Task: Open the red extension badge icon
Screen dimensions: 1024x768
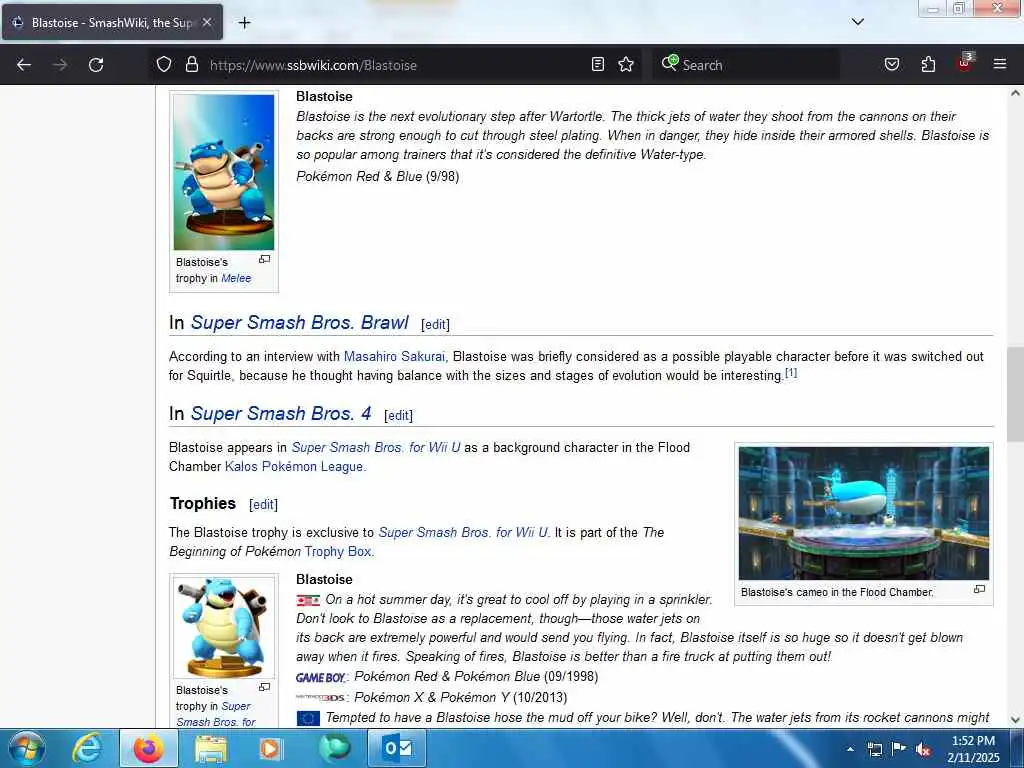Action: (x=965, y=63)
